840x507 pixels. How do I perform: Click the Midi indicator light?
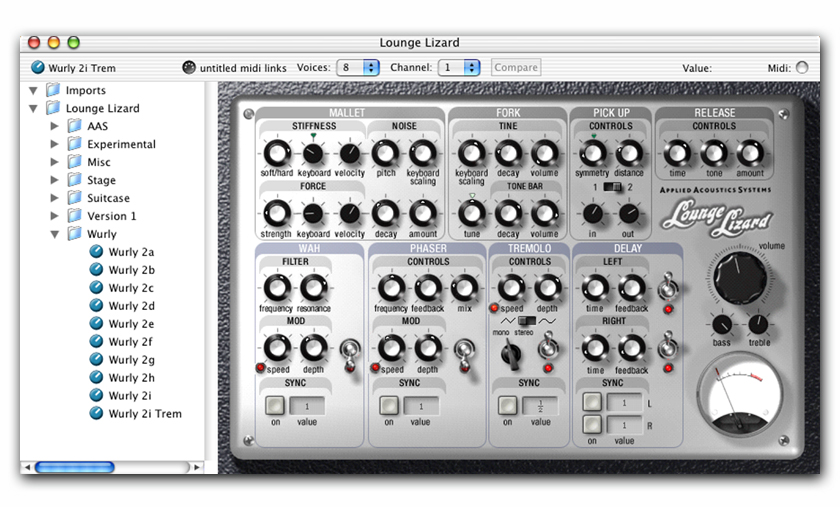[802, 68]
